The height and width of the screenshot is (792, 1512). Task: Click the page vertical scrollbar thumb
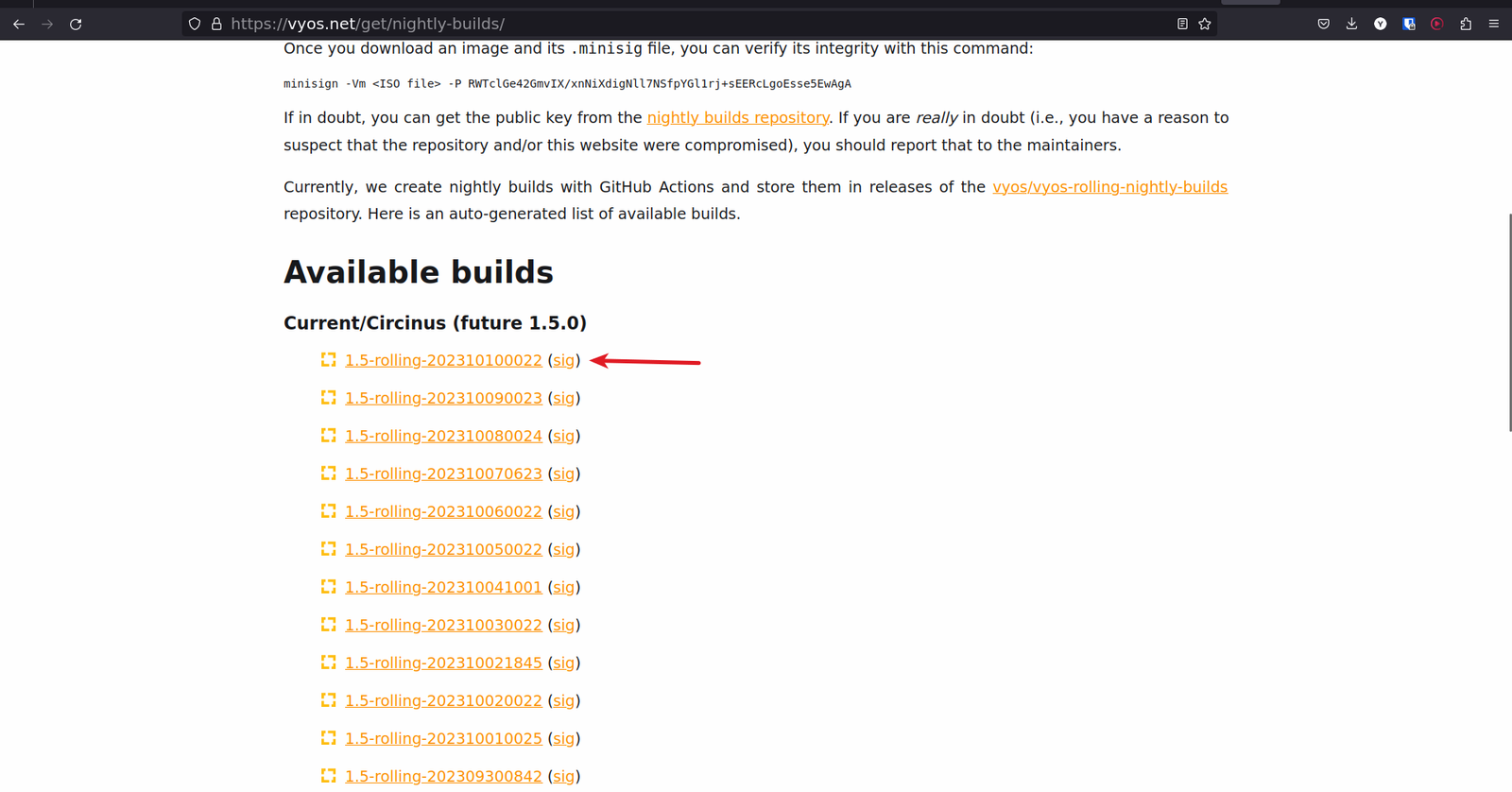[x=1509, y=322]
